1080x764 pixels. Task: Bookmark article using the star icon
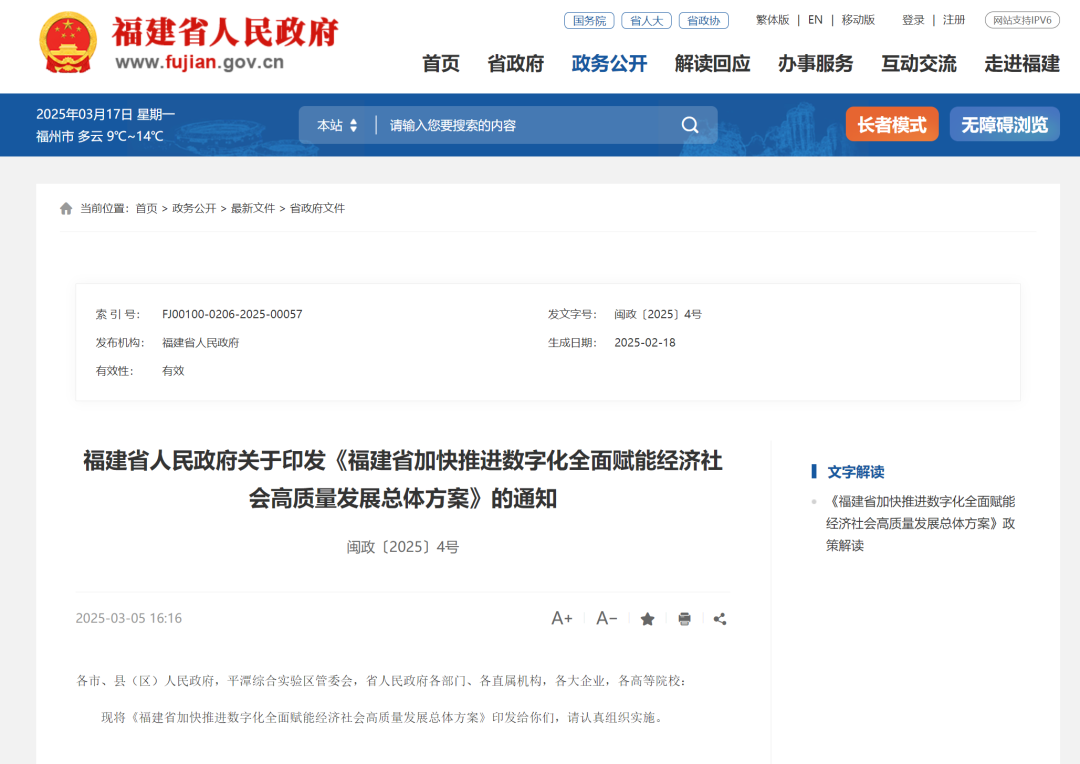[647, 619]
